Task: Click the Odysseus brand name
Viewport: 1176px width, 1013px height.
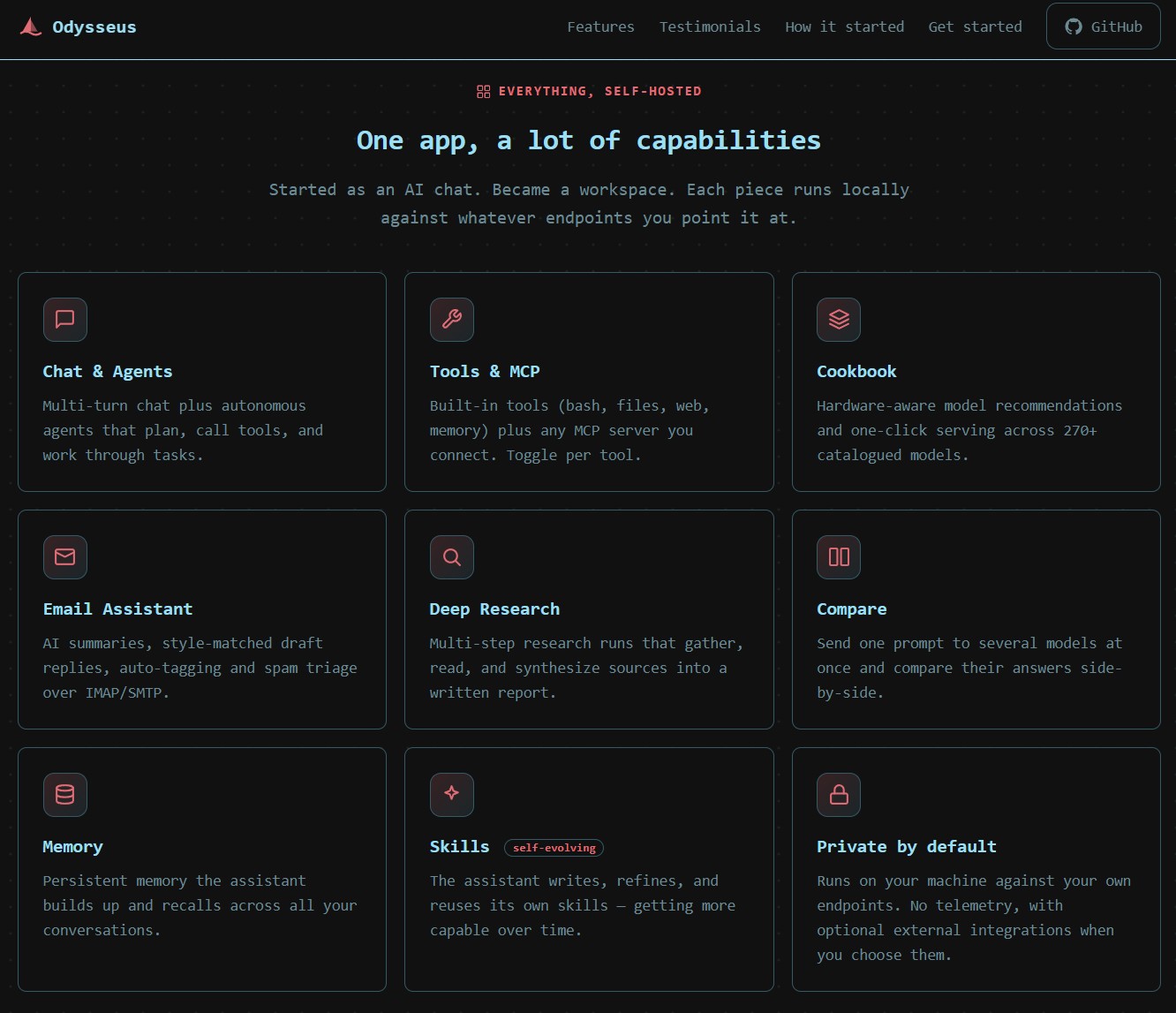Action: [94, 27]
